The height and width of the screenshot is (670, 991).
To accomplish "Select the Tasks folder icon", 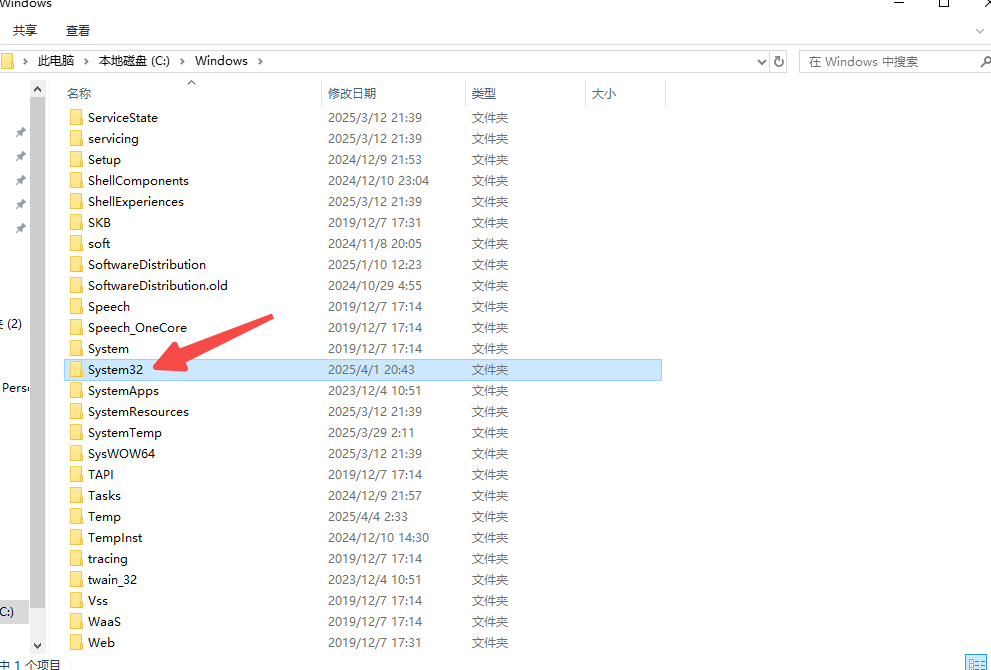I will click(x=76, y=496).
